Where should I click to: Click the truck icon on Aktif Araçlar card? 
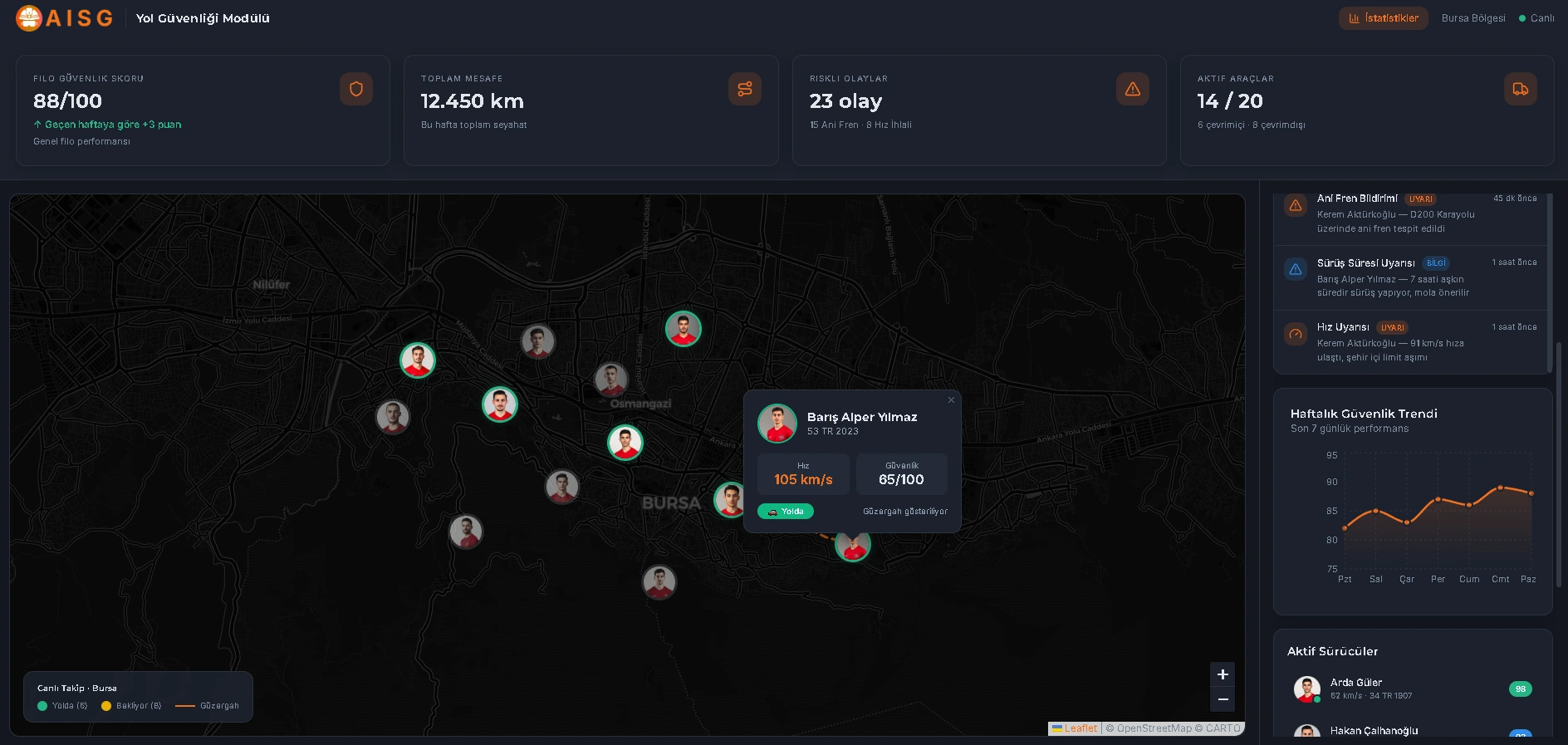(1520, 89)
